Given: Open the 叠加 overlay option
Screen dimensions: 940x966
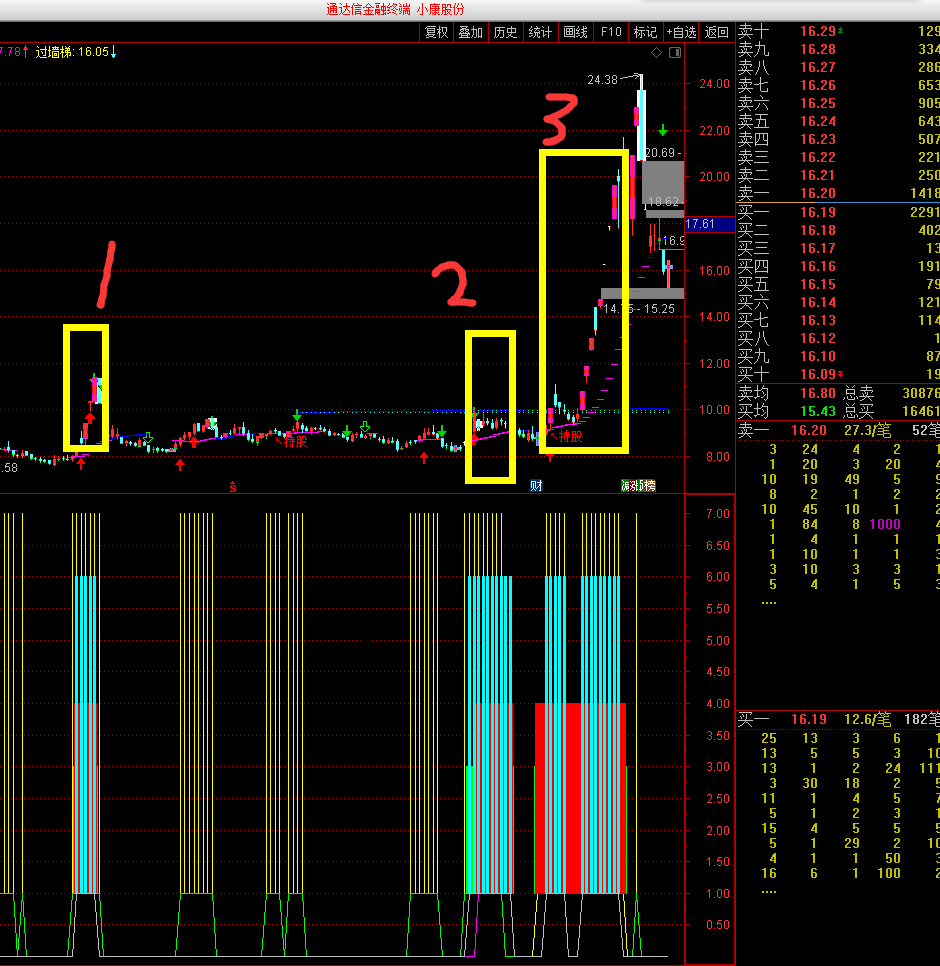Looking at the screenshot, I should point(471,32).
